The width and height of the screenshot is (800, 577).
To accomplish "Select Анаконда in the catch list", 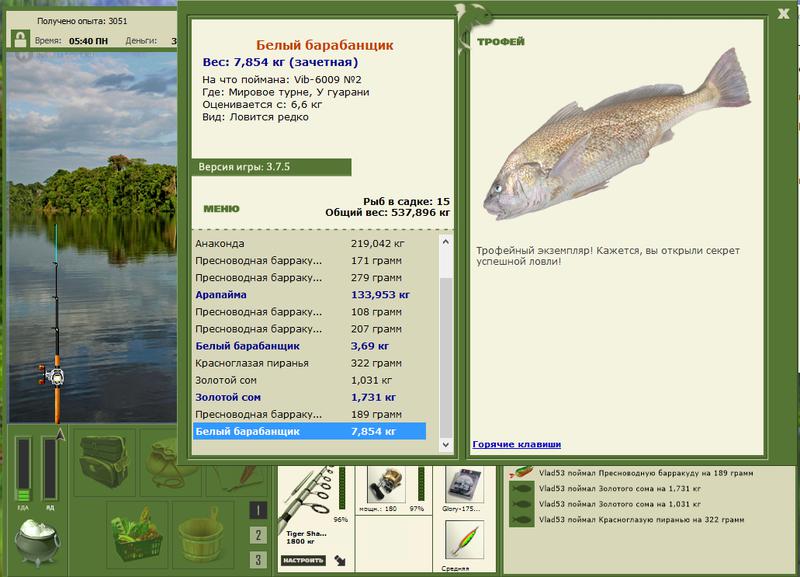I will pyautogui.click(x=309, y=243).
